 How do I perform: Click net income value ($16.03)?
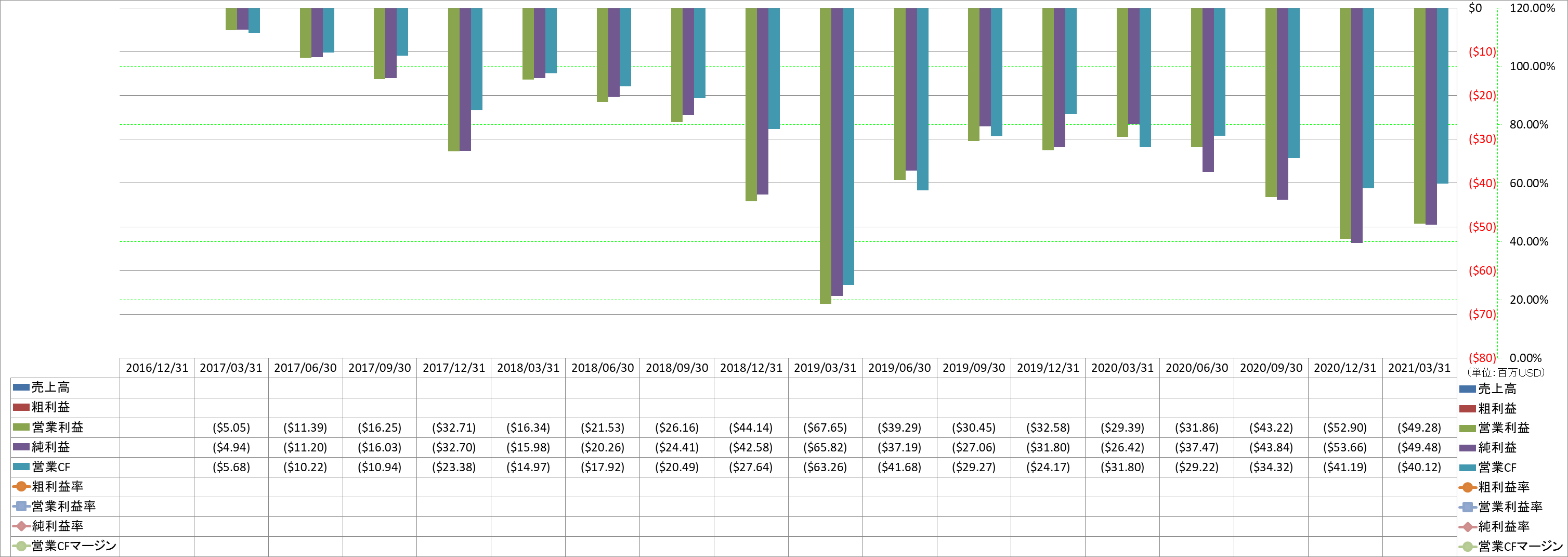(x=380, y=447)
